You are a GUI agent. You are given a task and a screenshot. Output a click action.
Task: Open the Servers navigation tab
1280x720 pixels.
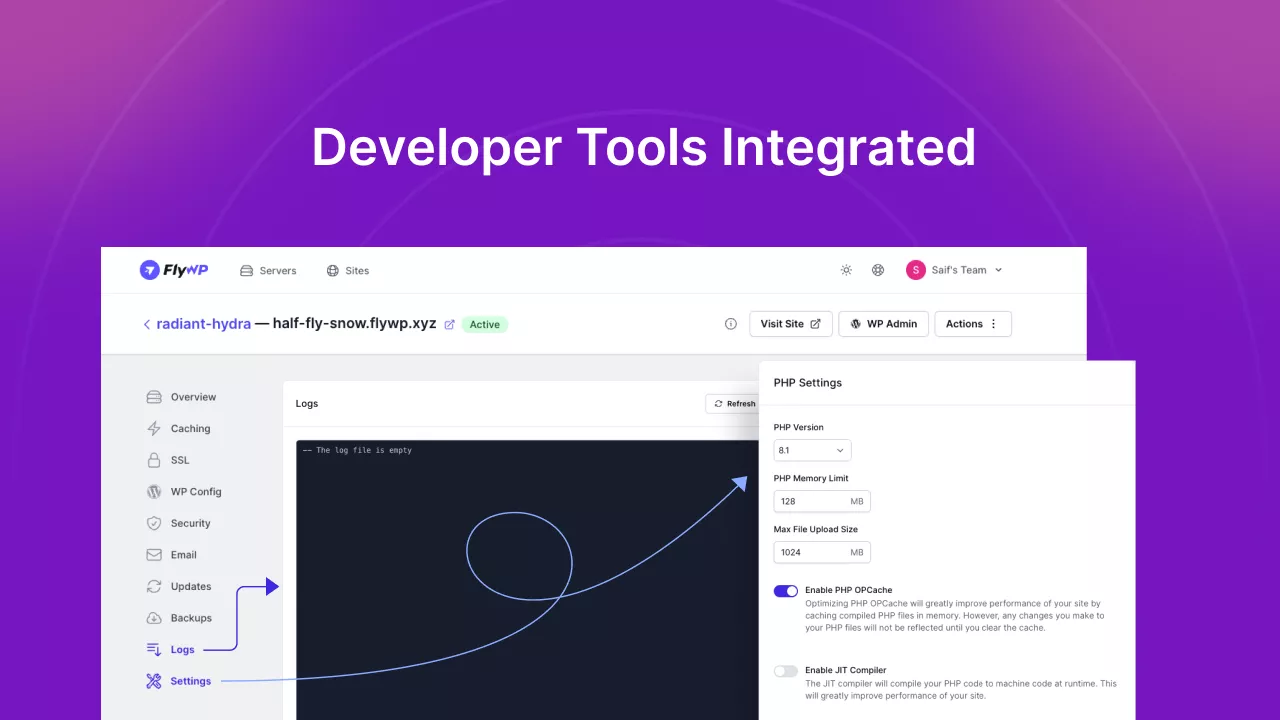click(268, 271)
